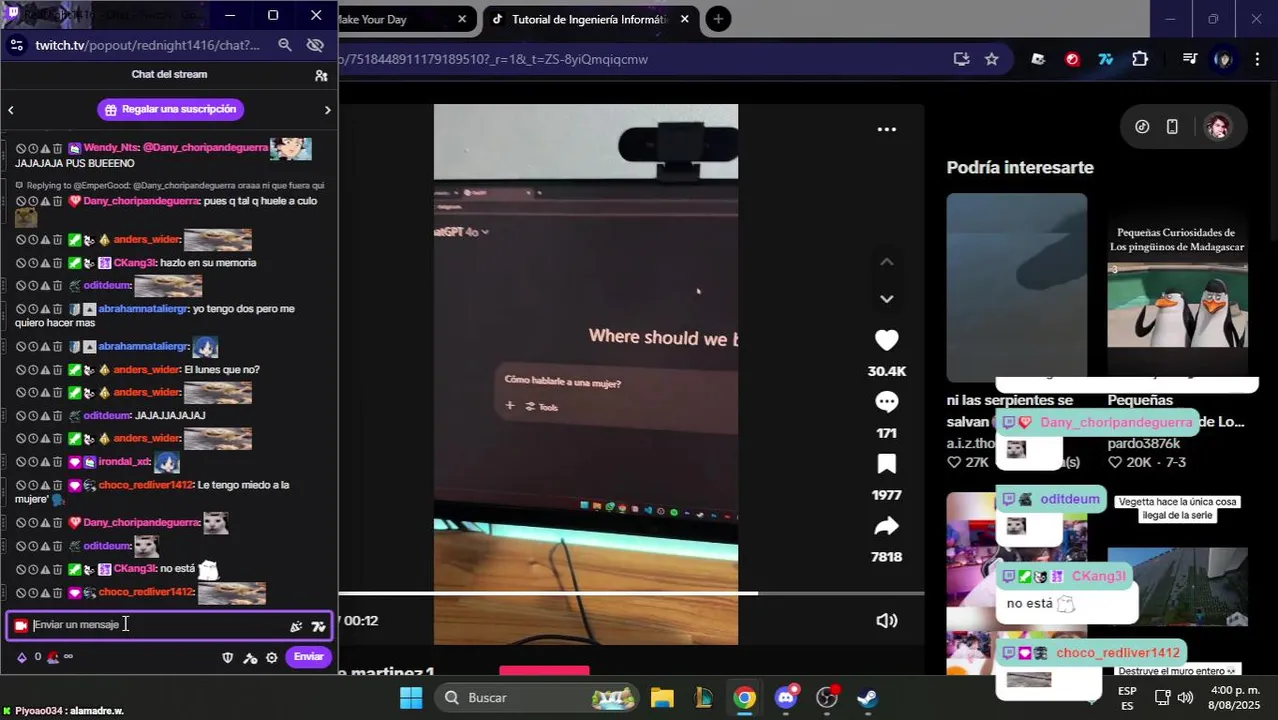This screenshot has height=720, width=1278.
Task: Click the red camera icon in message box
Action: click(21, 625)
